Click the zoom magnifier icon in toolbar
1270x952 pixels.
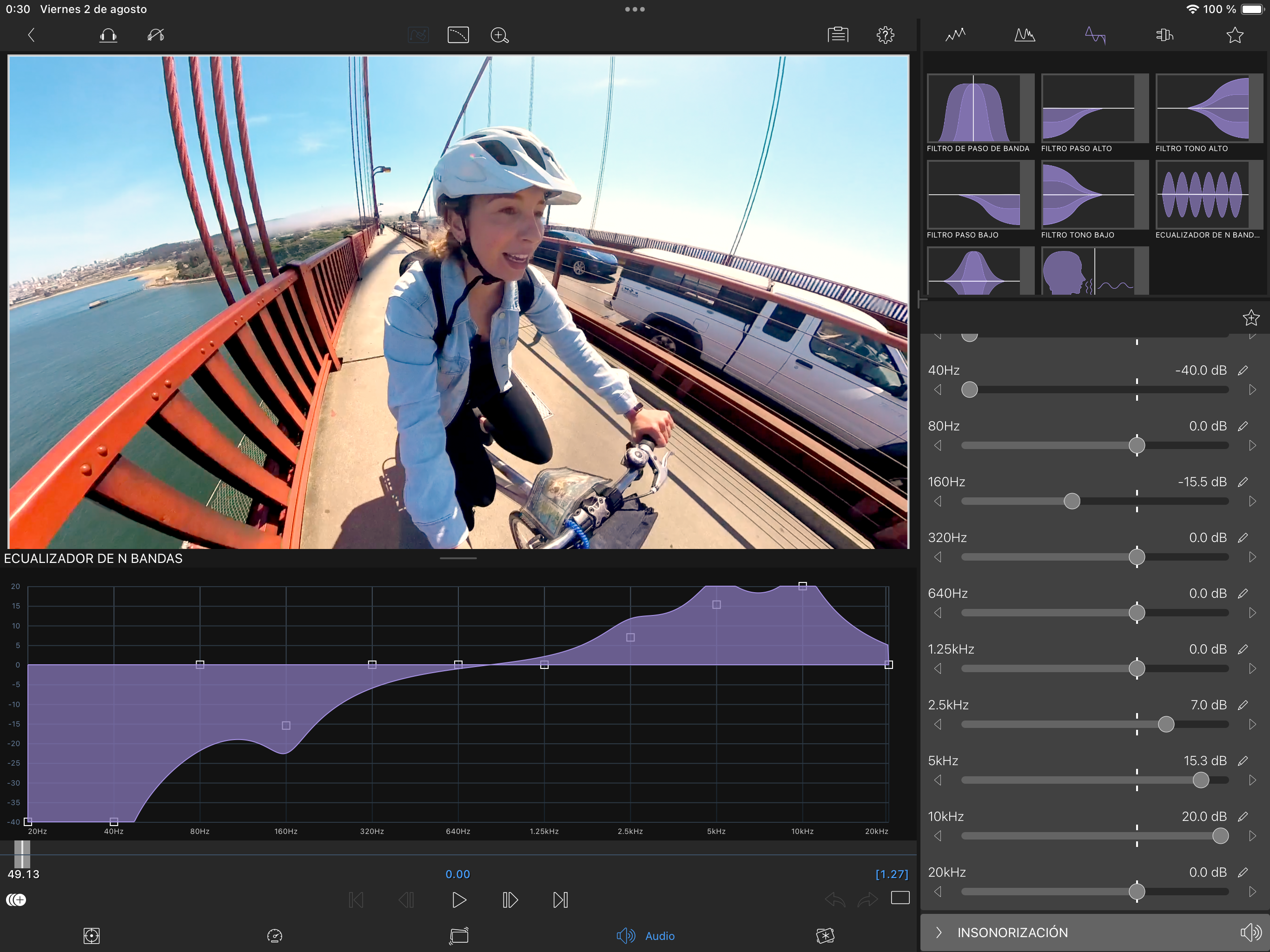click(500, 36)
